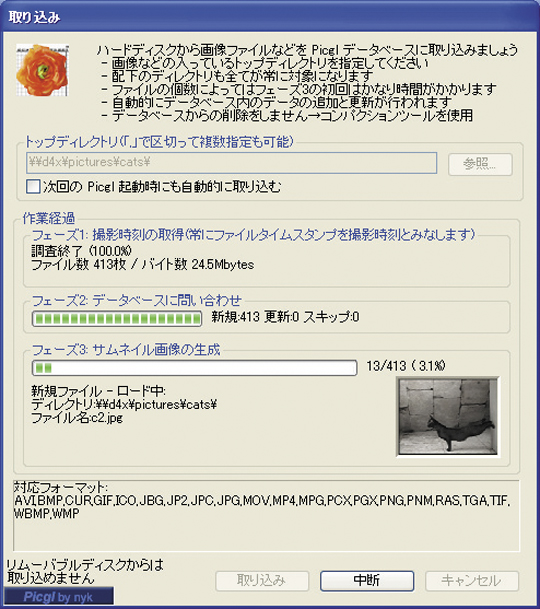Screen dimensions: 540x609
Task: Click the 取り込み window title bar
Action: pyautogui.click(x=270, y=17)
